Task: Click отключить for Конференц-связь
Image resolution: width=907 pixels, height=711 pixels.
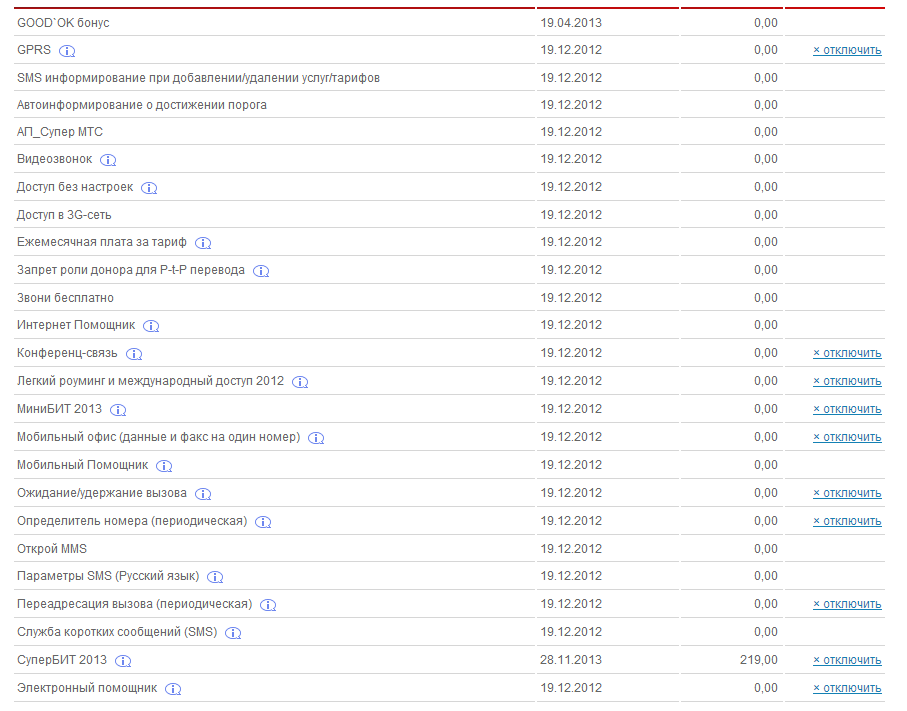Action: coord(847,353)
